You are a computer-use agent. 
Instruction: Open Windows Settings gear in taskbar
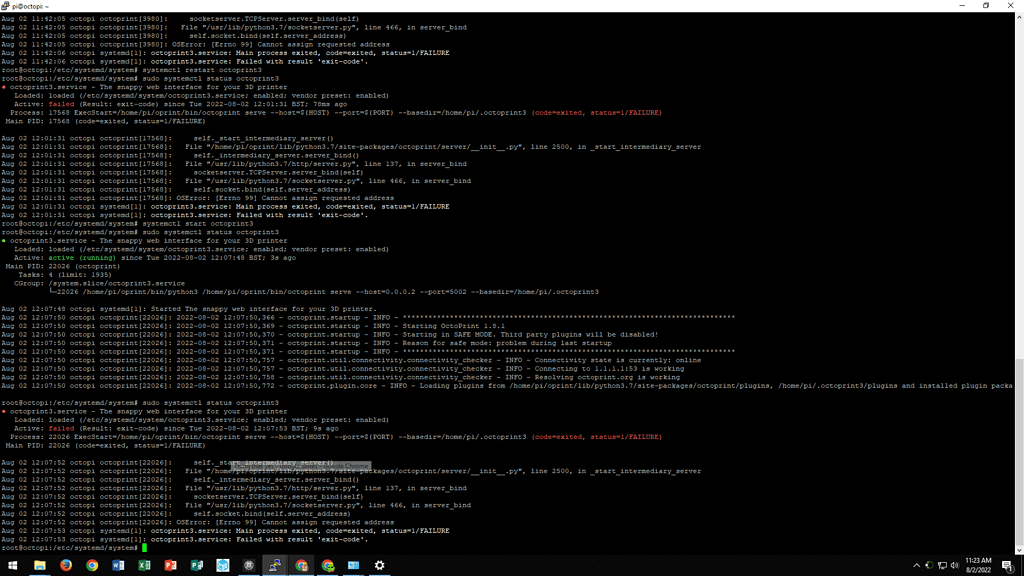point(379,565)
